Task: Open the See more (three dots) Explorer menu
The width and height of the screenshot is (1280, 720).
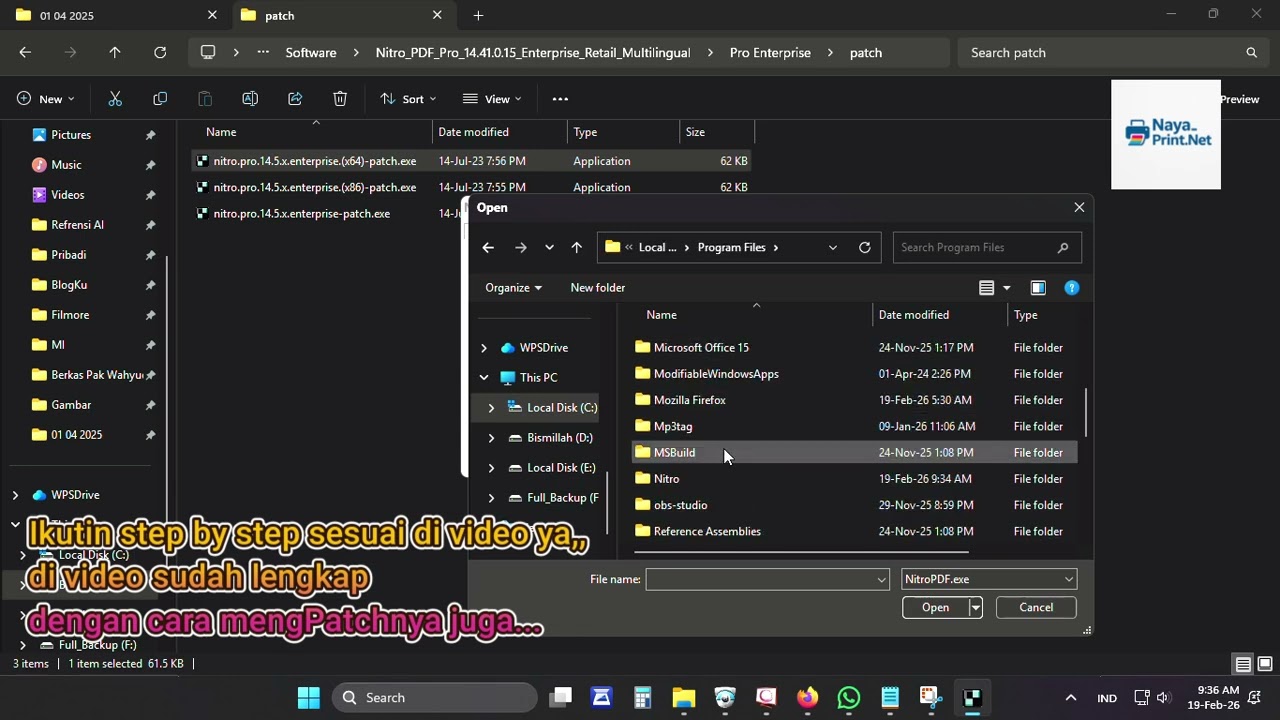Action: 560,99
